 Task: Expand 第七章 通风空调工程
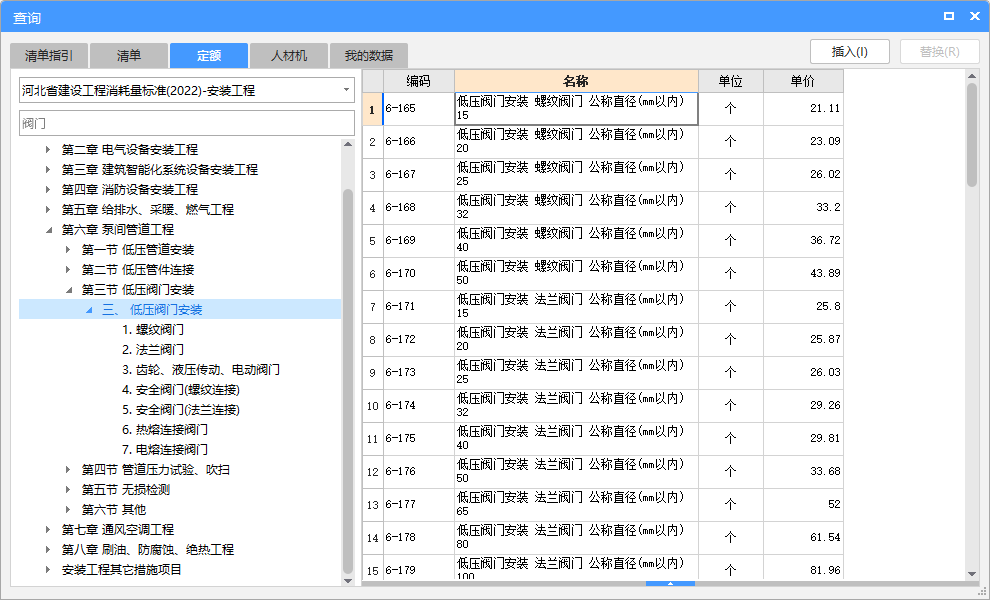click(48, 530)
